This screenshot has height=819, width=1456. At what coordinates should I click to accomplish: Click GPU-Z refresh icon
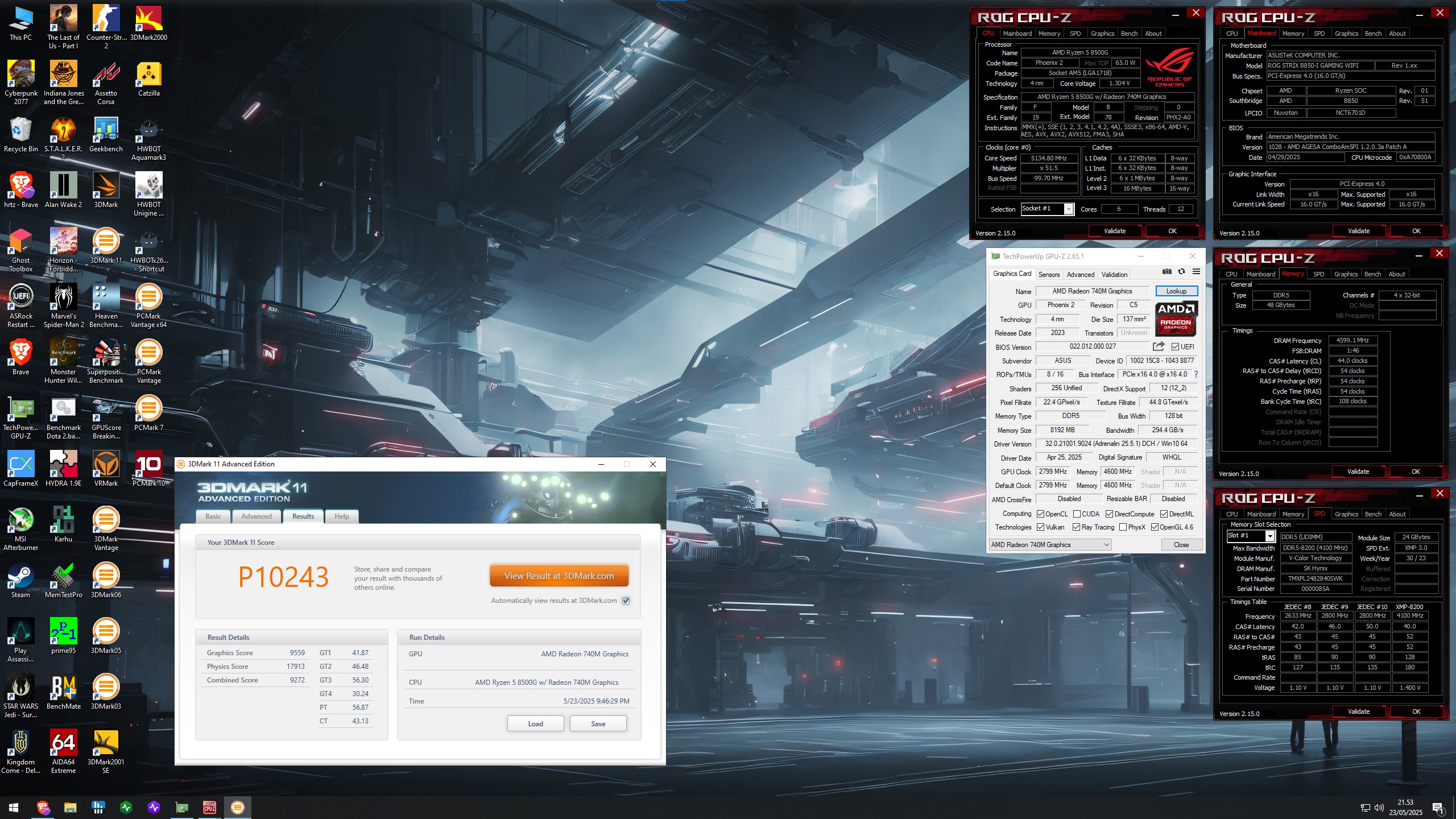(x=1181, y=272)
